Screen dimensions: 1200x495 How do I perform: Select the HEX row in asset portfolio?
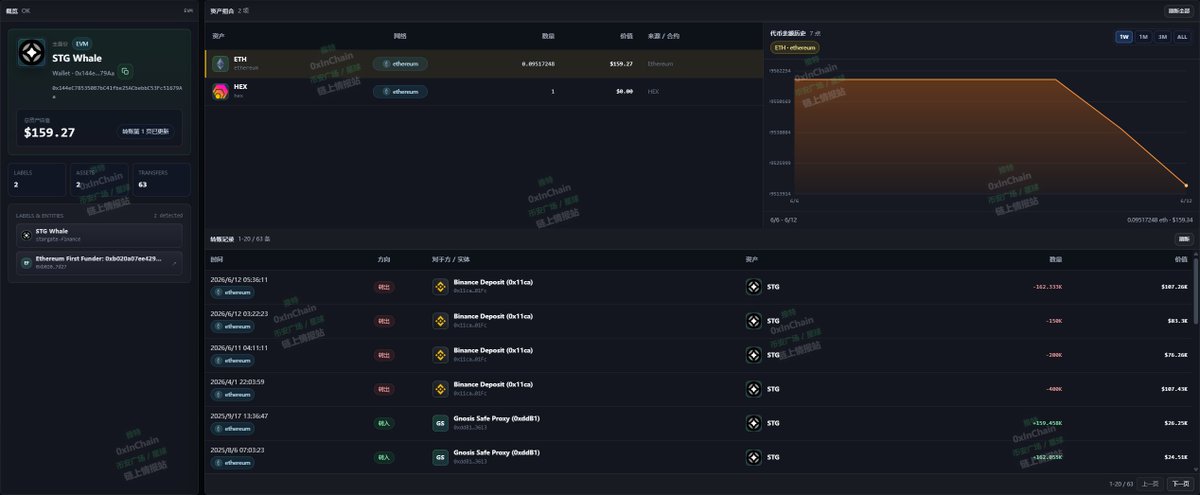483,91
